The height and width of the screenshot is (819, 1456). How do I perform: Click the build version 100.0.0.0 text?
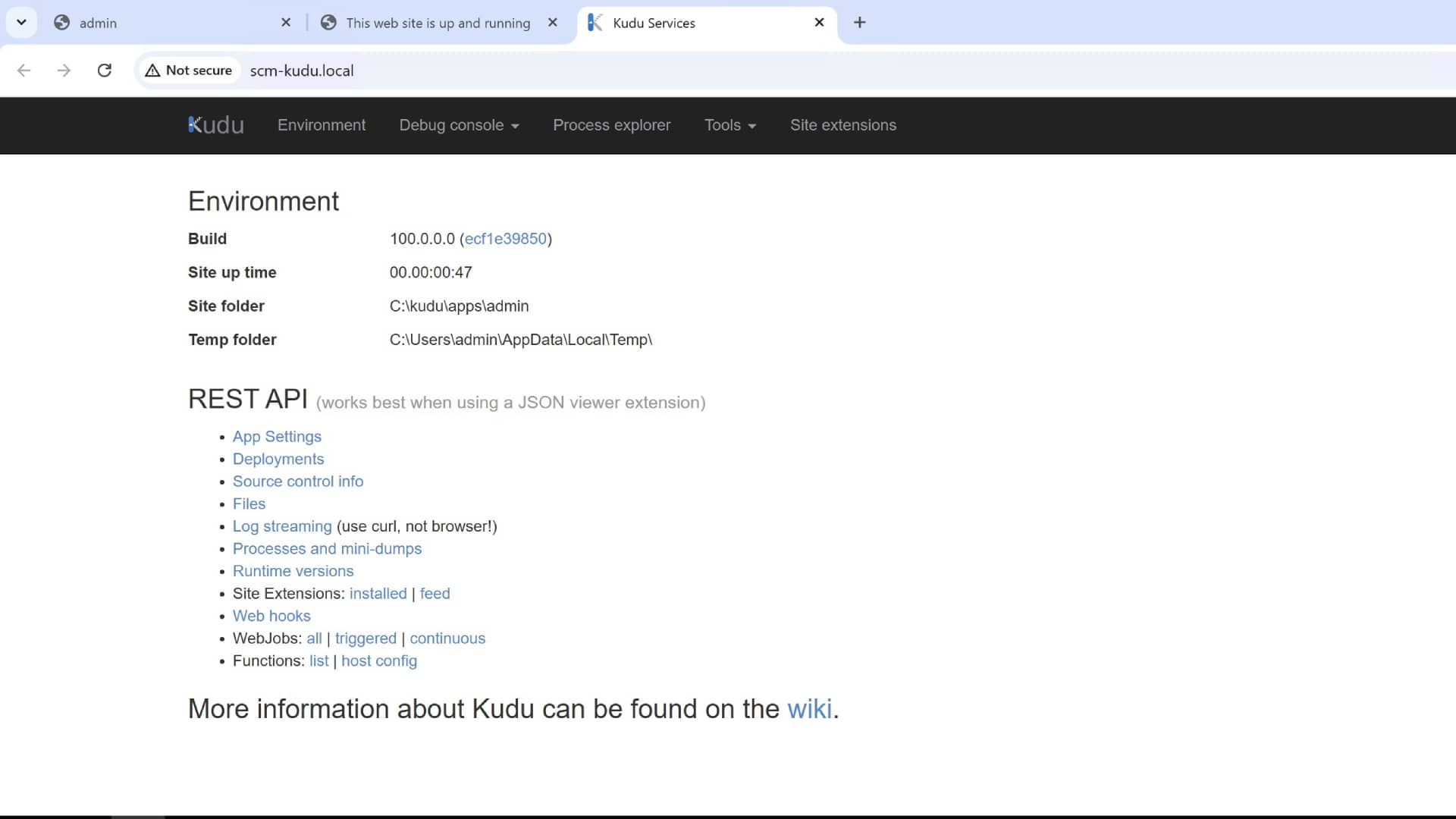(422, 239)
